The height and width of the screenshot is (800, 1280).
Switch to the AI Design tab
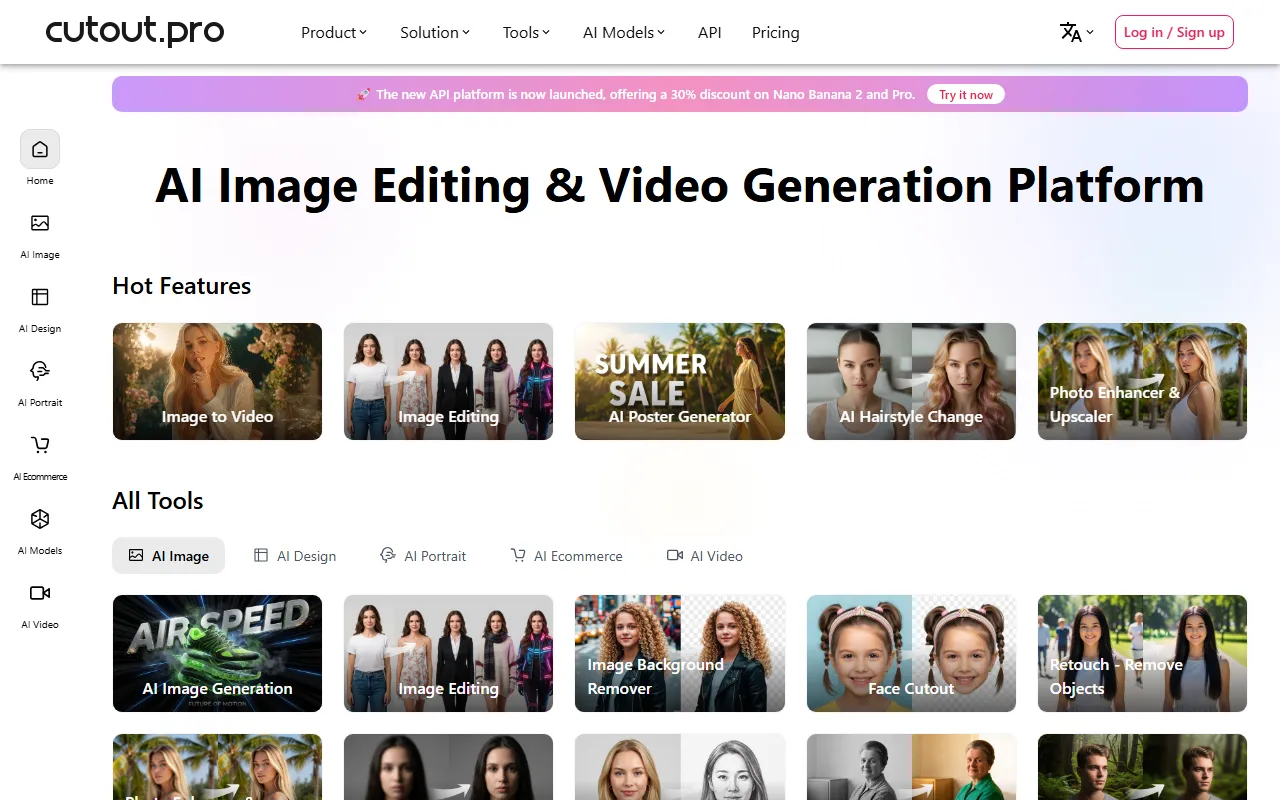pyautogui.click(x=295, y=556)
